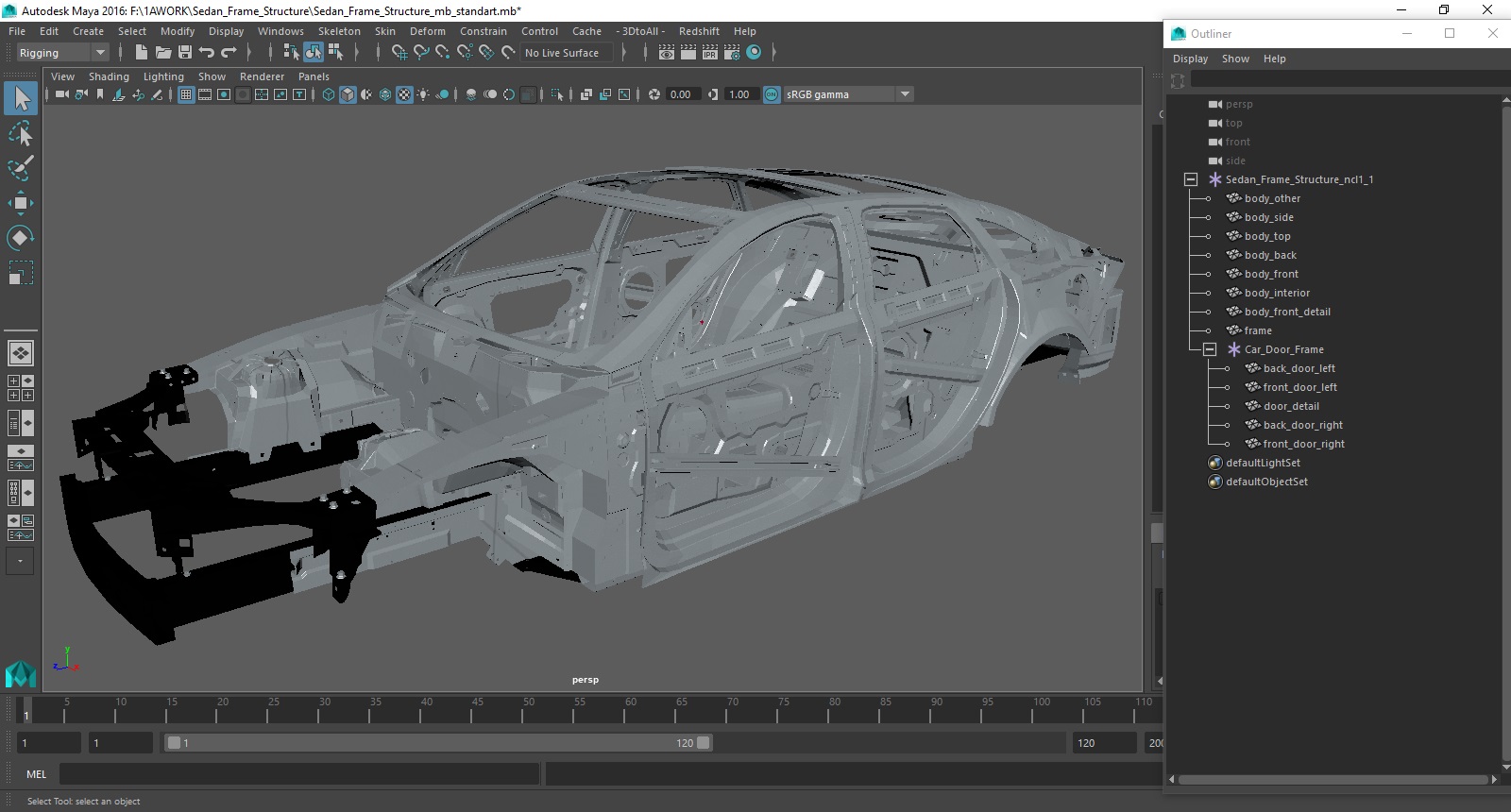Viewport: 1511px width, 812px height.
Task: Save the current scene
Action: coord(185,53)
